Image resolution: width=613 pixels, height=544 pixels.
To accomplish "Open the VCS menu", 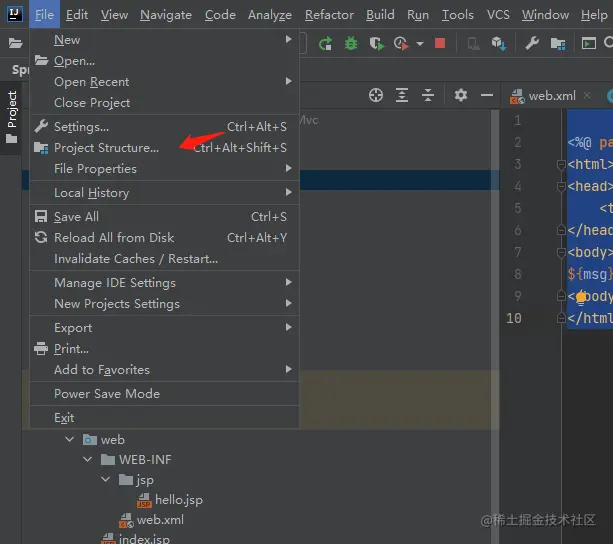I will click(498, 15).
